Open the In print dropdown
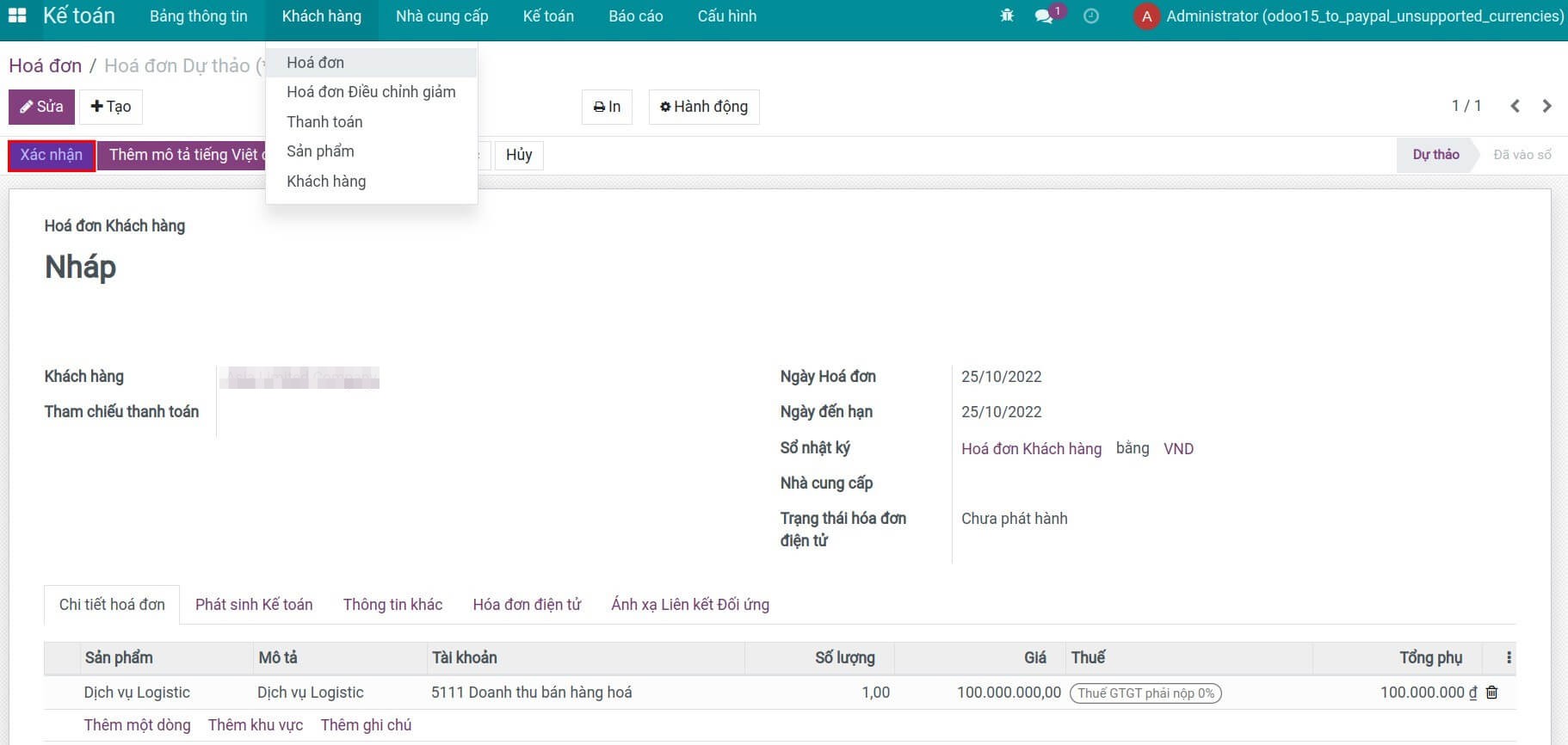The width and height of the screenshot is (1568, 745). tap(607, 107)
